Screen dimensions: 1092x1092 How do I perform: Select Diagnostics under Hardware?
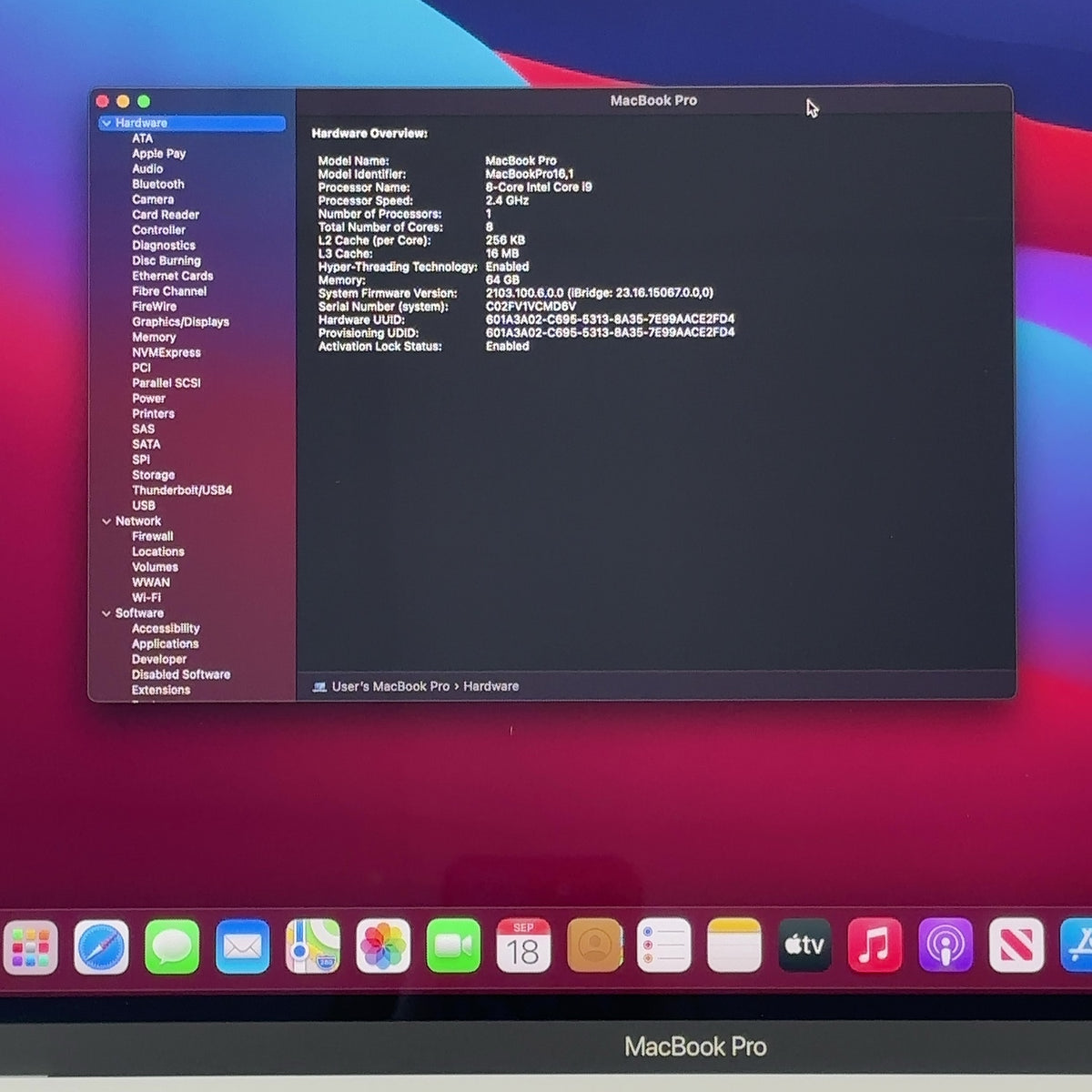click(163, 246)
